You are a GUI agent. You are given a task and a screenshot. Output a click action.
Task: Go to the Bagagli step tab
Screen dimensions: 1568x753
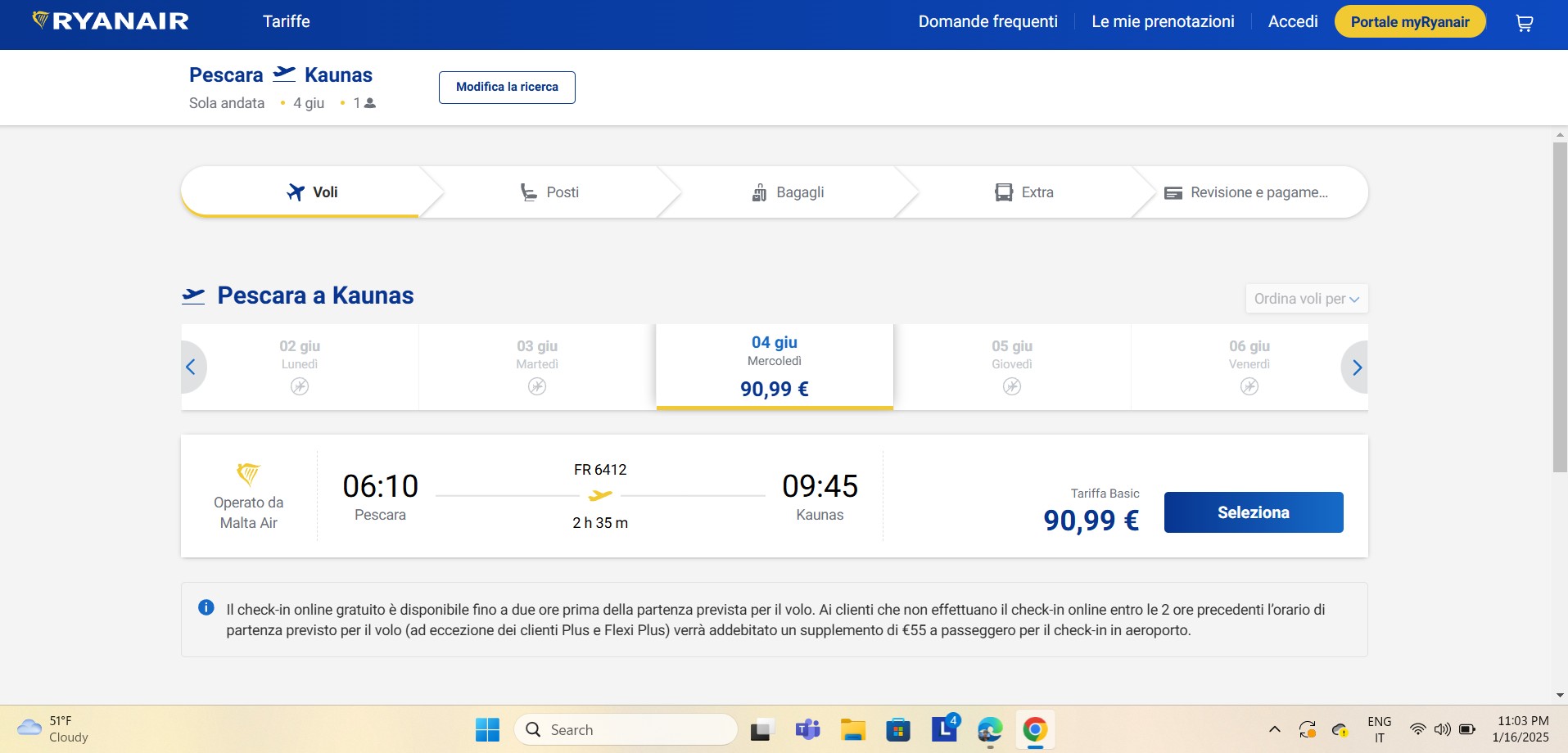click(788, 192)
